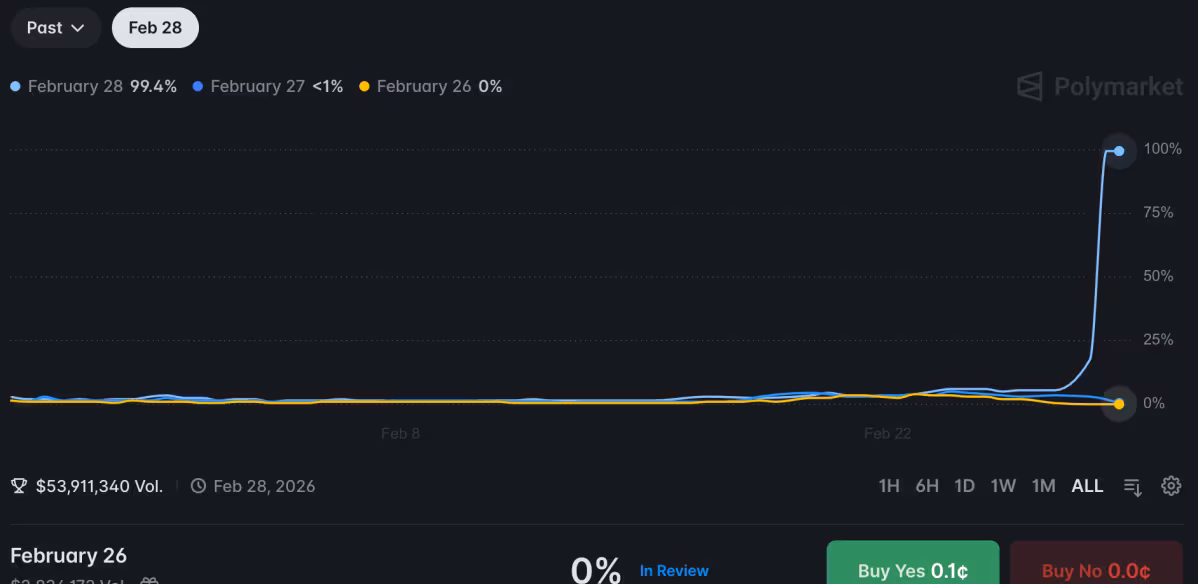This screenshot has height=584, width=1198.
Task: Click Buy Yes 0.1¢ button
Action: click(x=912, y=568)
